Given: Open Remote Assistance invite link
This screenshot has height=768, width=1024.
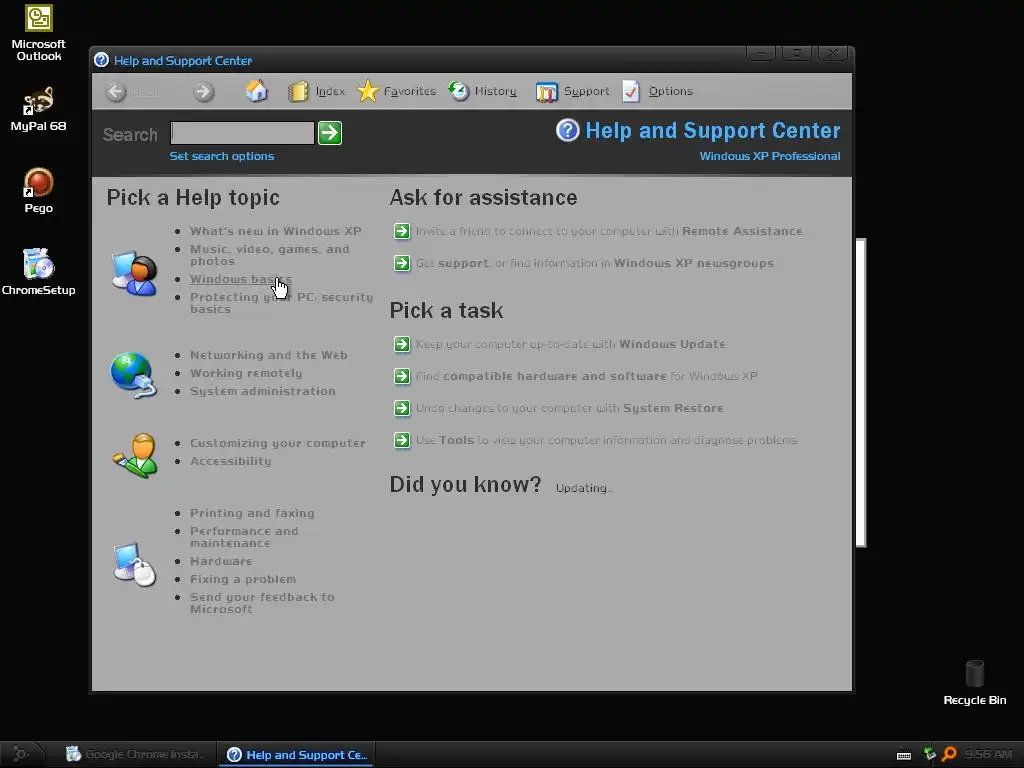Looking at the screenshot, I should tap(609, 231).
